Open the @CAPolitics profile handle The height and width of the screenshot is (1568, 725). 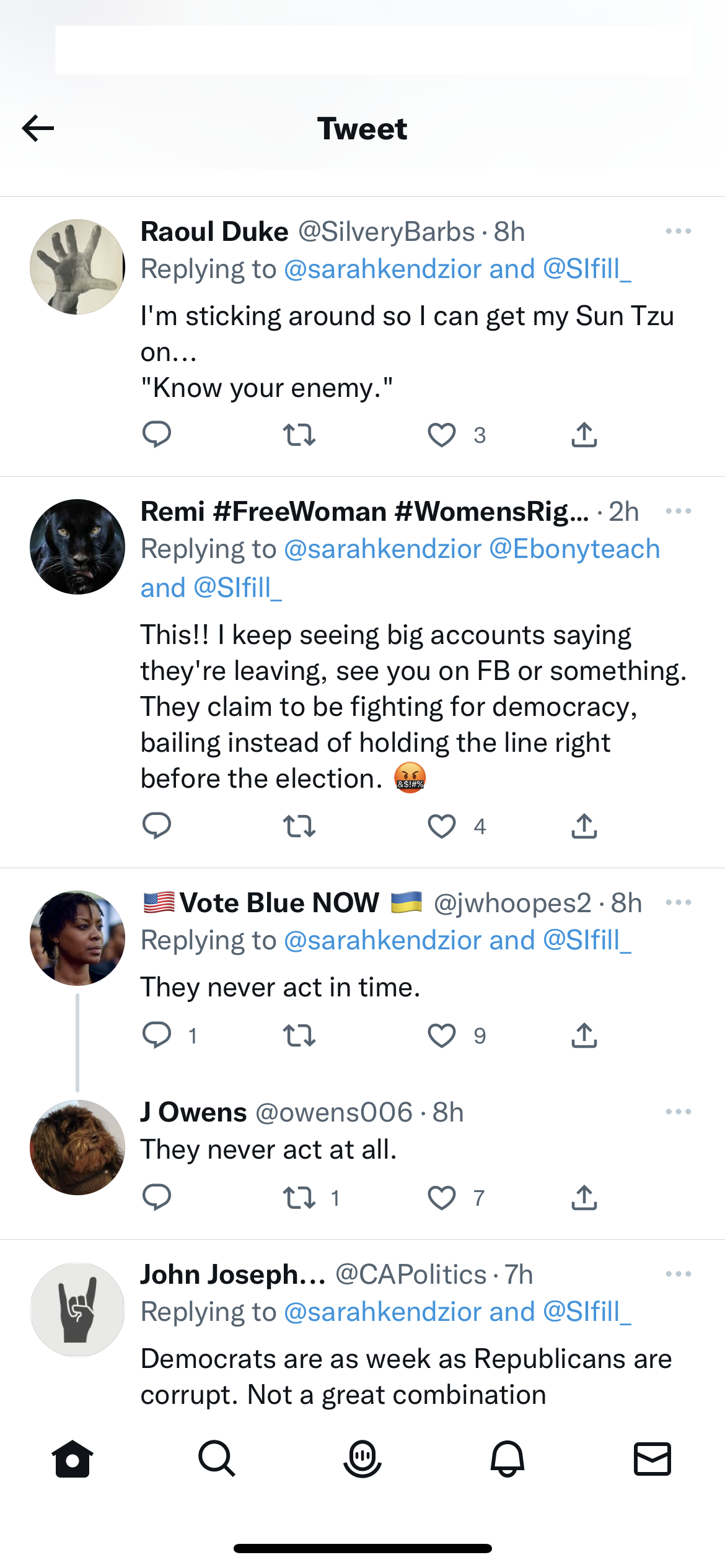click(x=411, y=1274)
